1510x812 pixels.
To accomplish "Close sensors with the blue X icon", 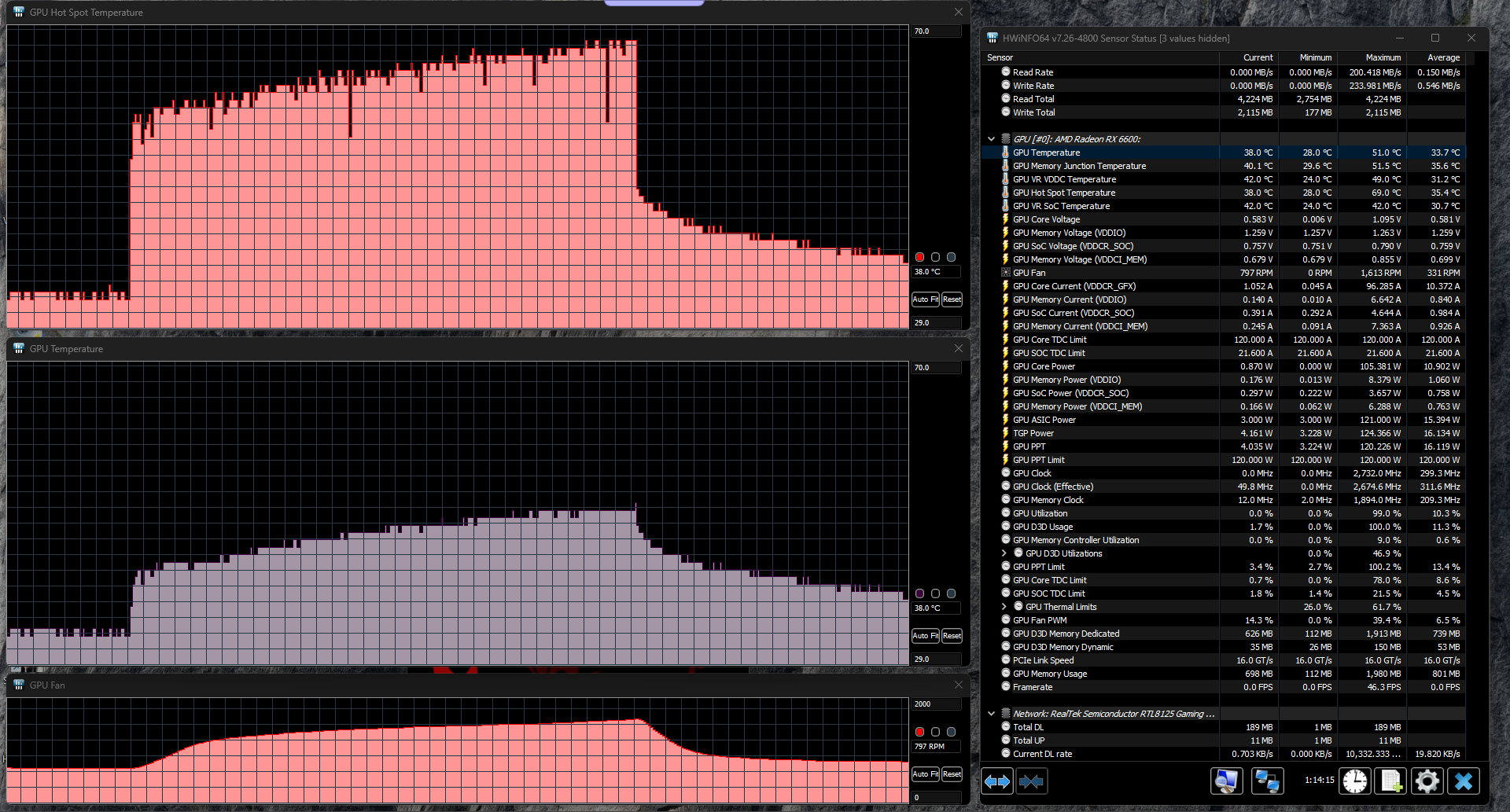I will click(1464, 781).
